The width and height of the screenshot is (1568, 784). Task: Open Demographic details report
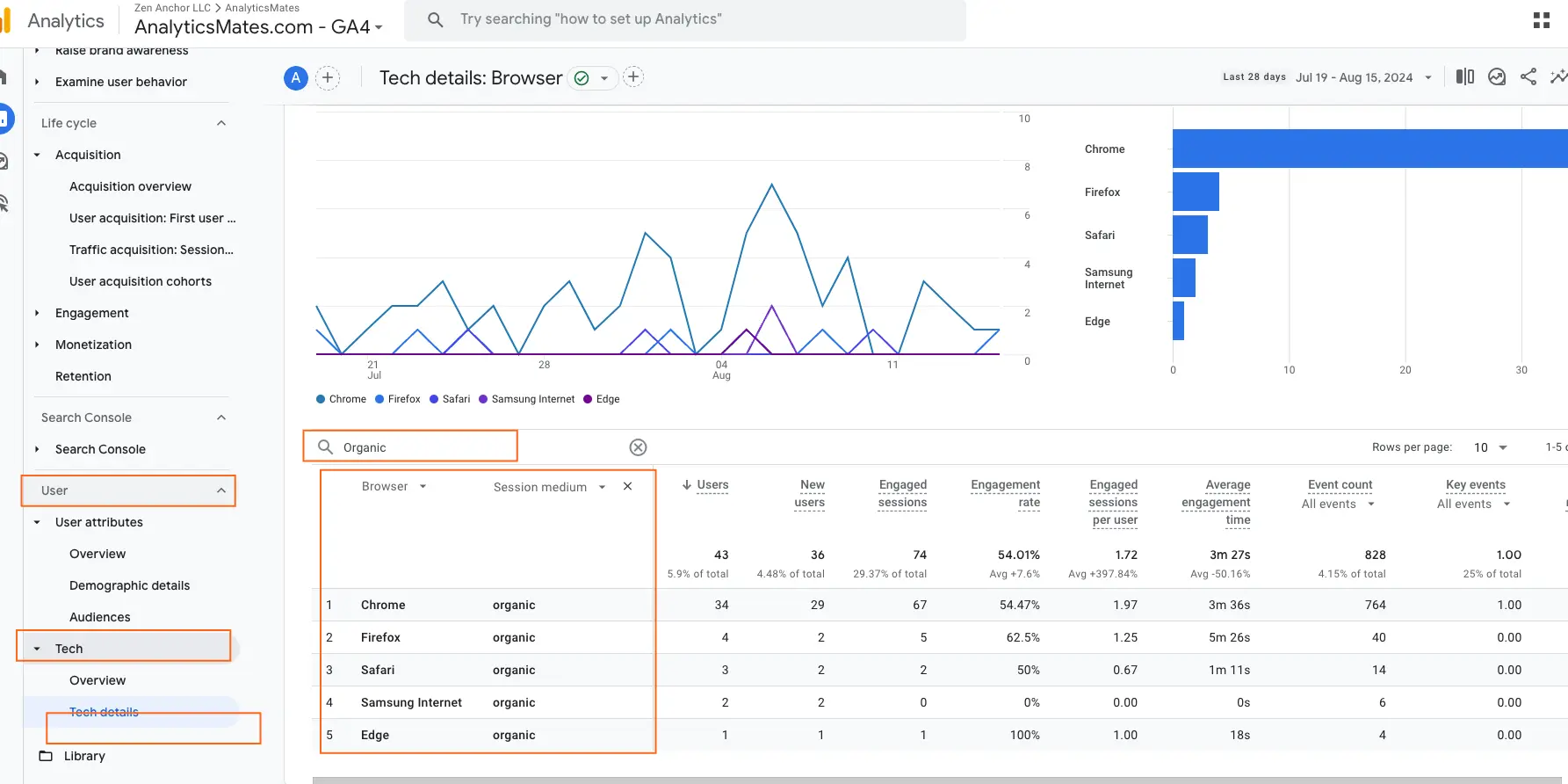[130, 585]
